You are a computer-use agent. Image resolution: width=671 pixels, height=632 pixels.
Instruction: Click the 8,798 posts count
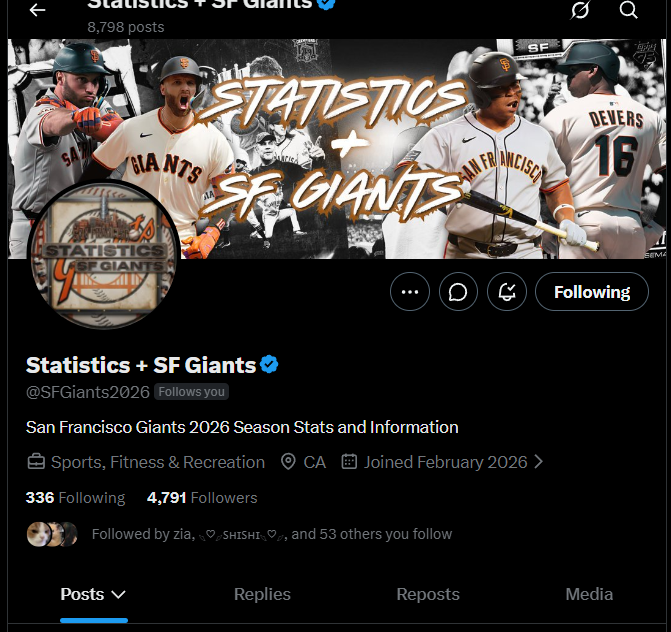tap(126, 27)
